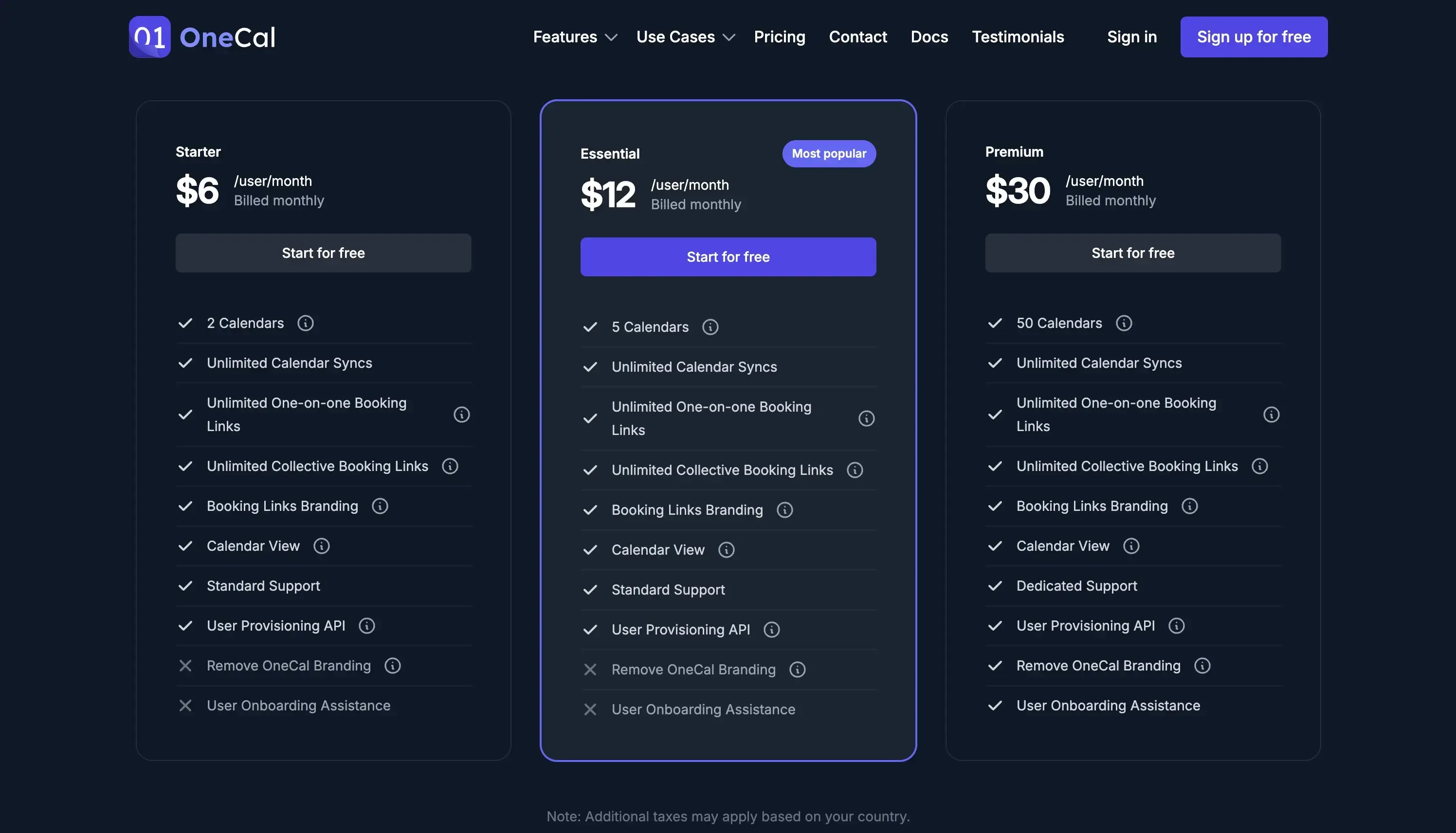Click the info icon next to 50 Calendars
1456x833 pixels.
(1124, 323)
